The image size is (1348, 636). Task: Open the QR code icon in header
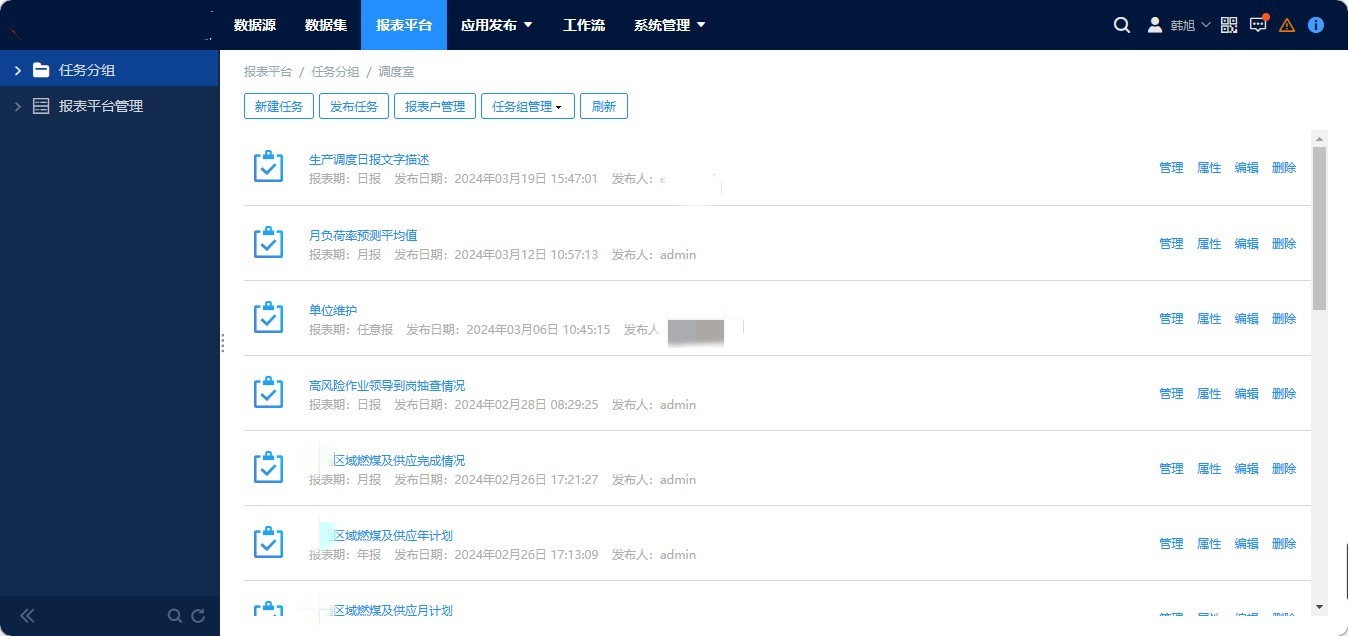pos(1229,25)
